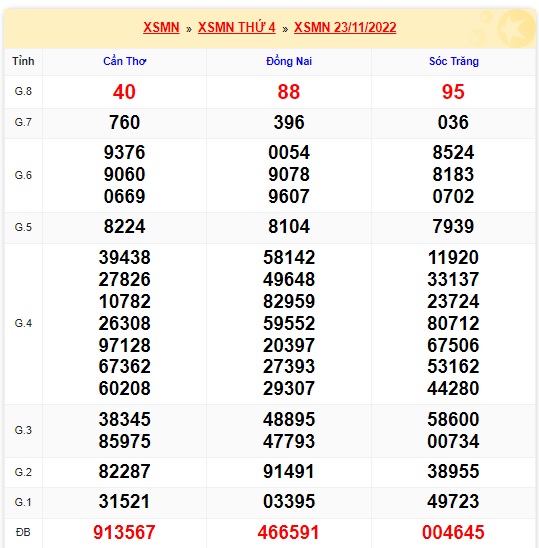539x548 pixels.
Task: Click the G.5 number 7939
Action: 453,226
